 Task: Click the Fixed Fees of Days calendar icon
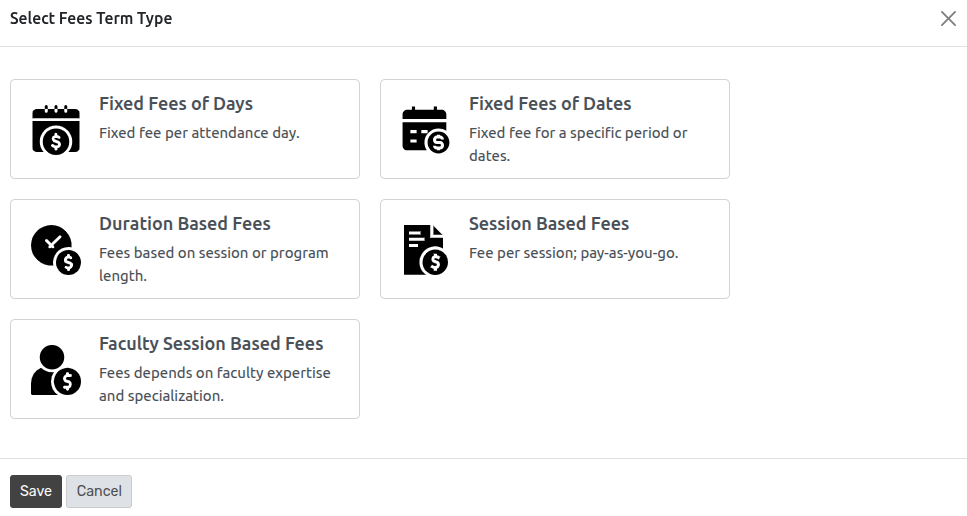click(x=56, y=129)
